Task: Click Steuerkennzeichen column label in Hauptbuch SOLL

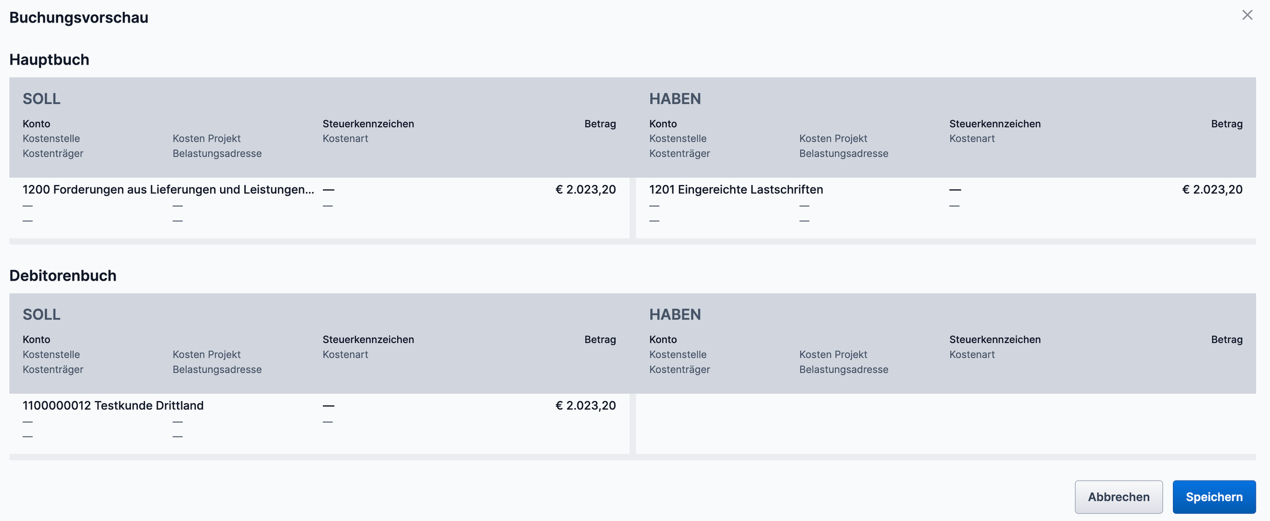Action: [x=368, y=124]
